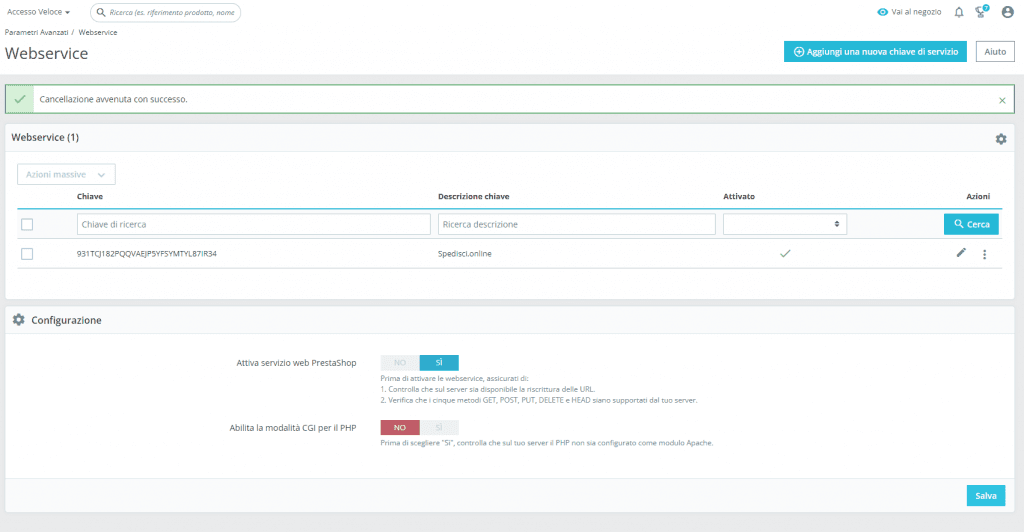Image resolution: width=1024 pixels, height=532 pixels.
Task: Tick the checkbox for key 931TCJ182PQQVAEJP5YFSYMTYLB7IR34
Action: point(27,254)
